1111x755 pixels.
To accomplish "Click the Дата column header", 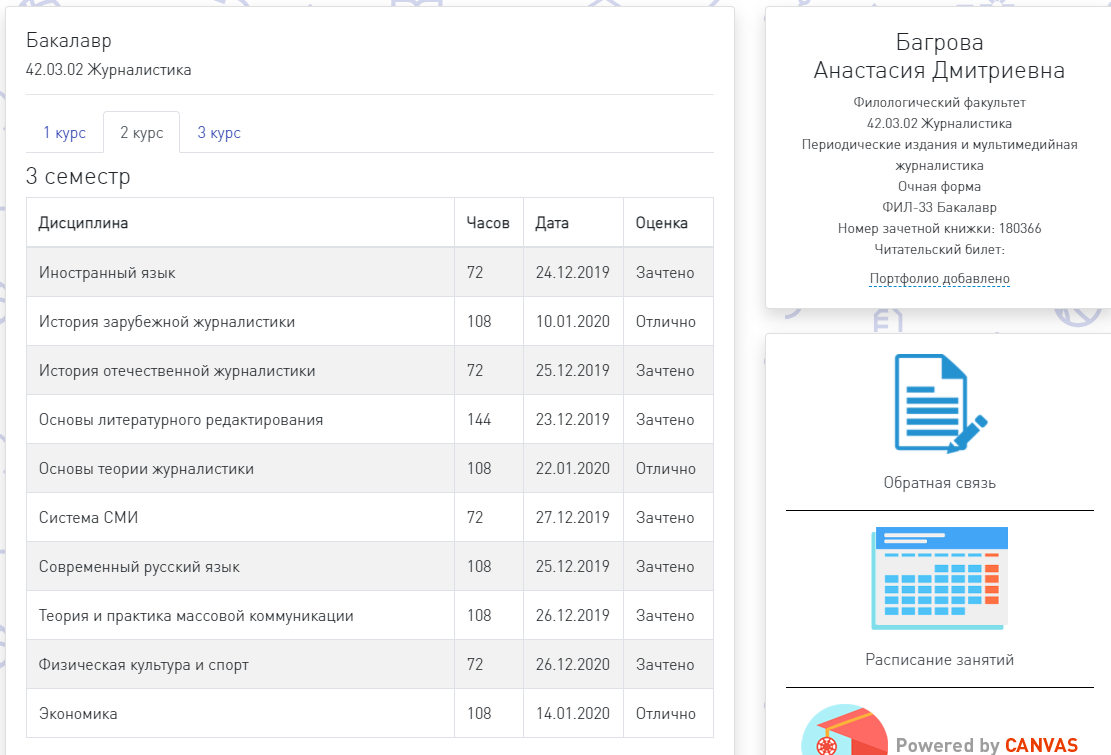I will [x=552, y=223].
